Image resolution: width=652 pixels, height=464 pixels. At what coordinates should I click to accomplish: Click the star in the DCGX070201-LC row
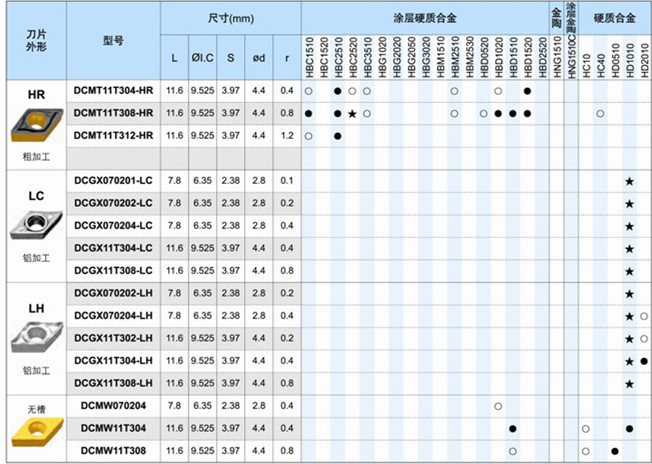[x=629, y=181]
